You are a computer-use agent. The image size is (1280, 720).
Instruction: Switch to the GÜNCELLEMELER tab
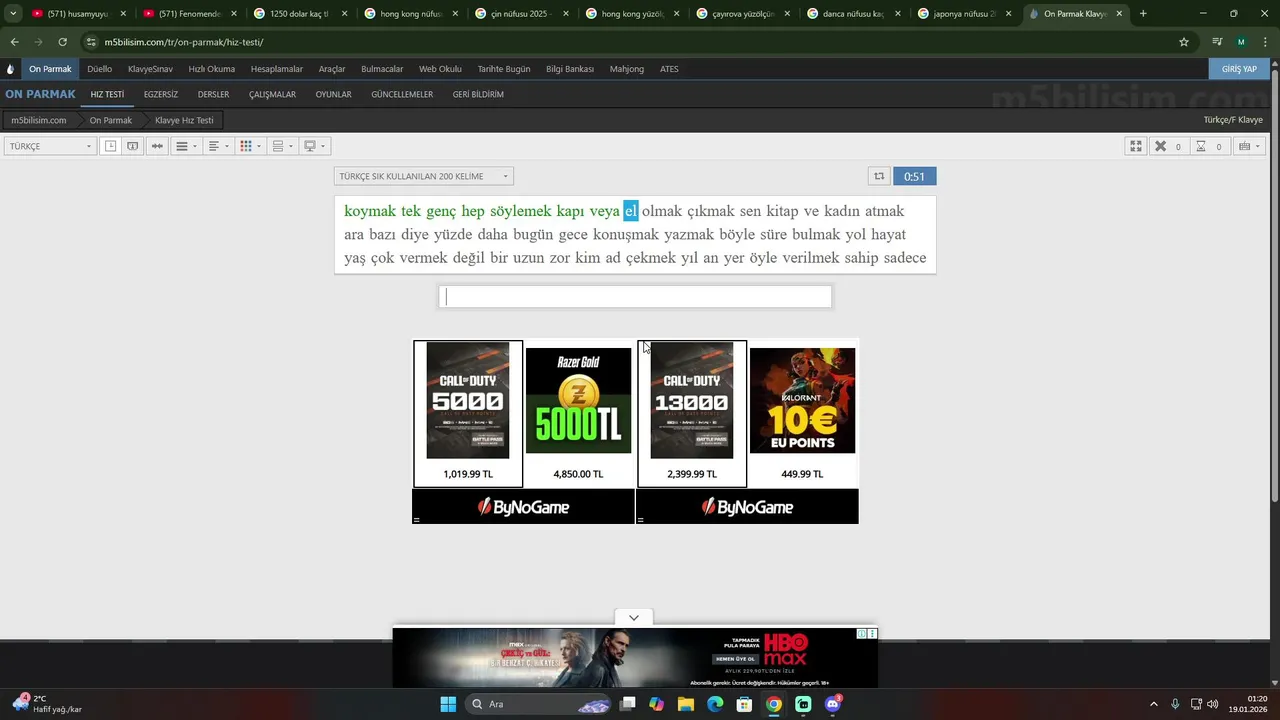point(402,94)
